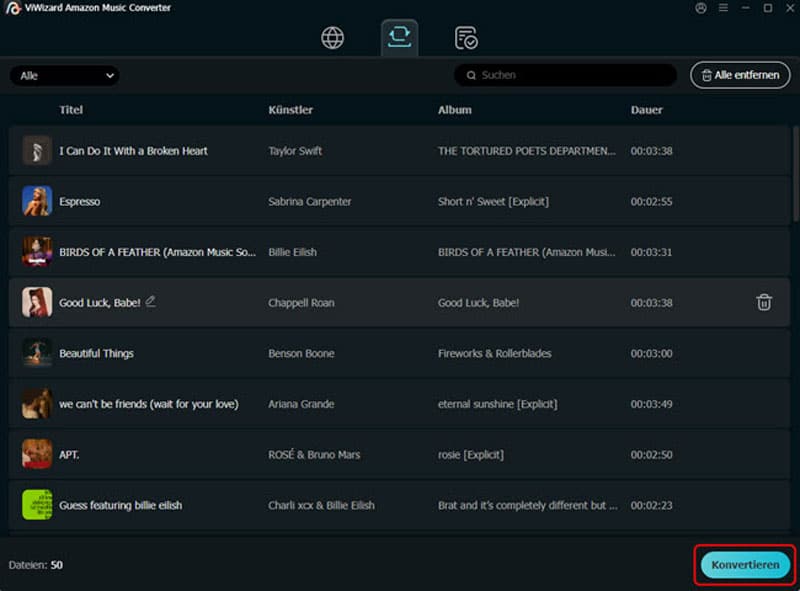Screen dimensions: 800x591
Task: Select the conversion list icon at the top
Action: pos(400,37)
